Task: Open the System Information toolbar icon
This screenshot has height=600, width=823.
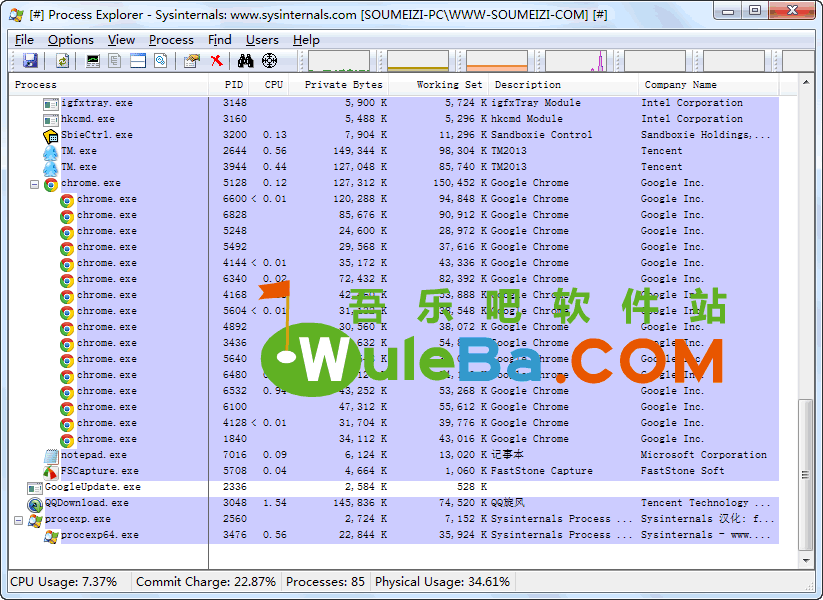Action: pos(93,61)
